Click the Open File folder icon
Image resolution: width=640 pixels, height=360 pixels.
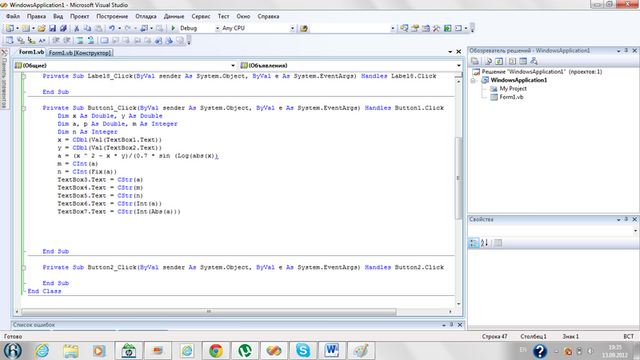click(41, 28)
